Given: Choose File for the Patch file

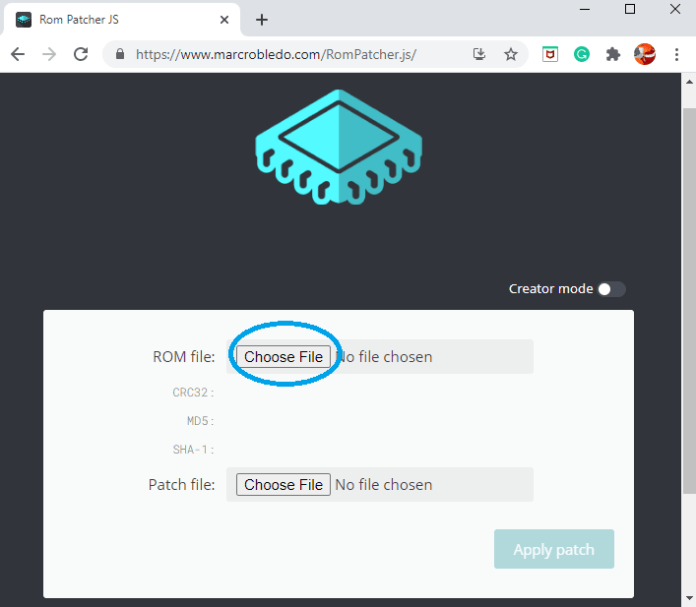Looking at the screenshot, I should (x=283, y=484).
